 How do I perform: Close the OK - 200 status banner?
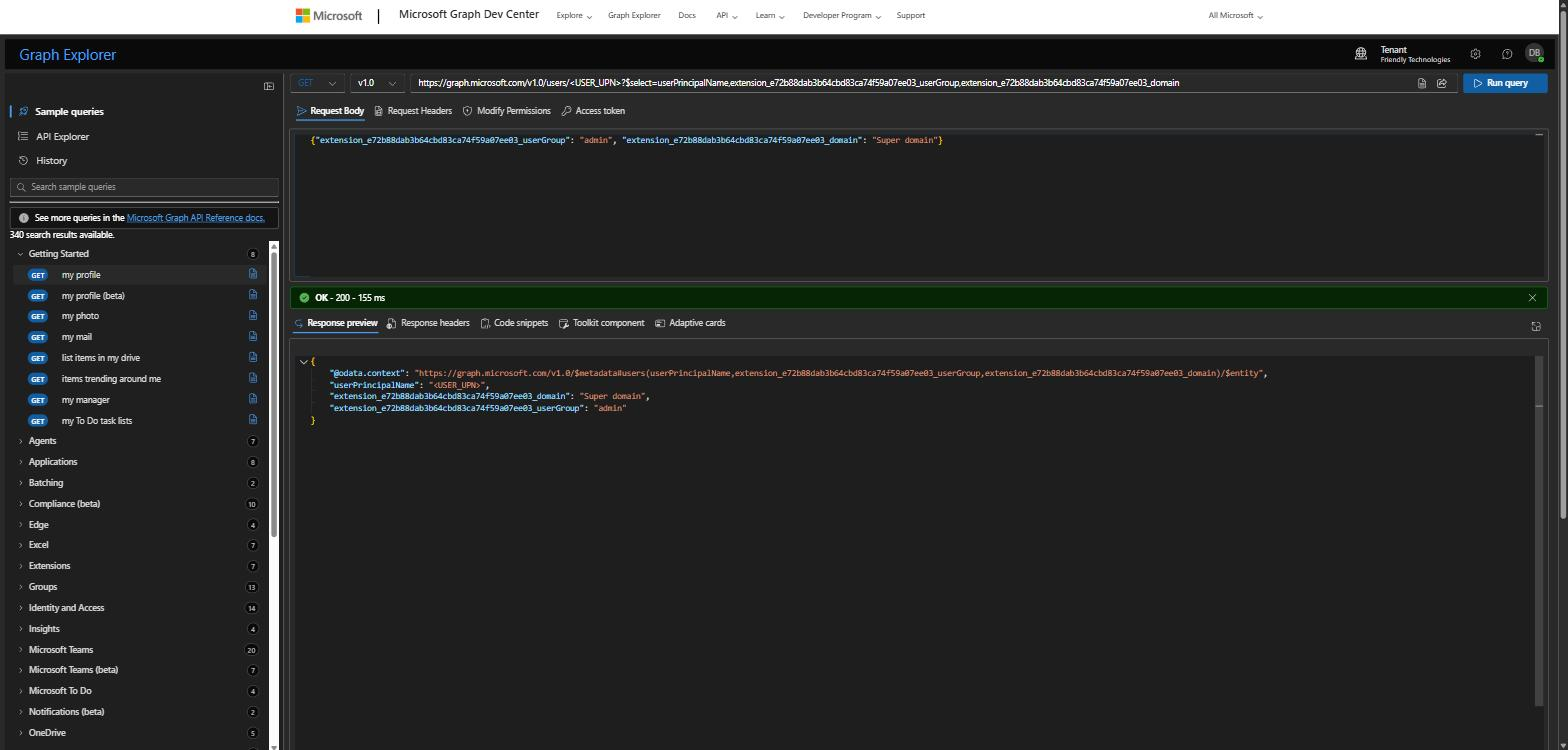point(1532,297)
